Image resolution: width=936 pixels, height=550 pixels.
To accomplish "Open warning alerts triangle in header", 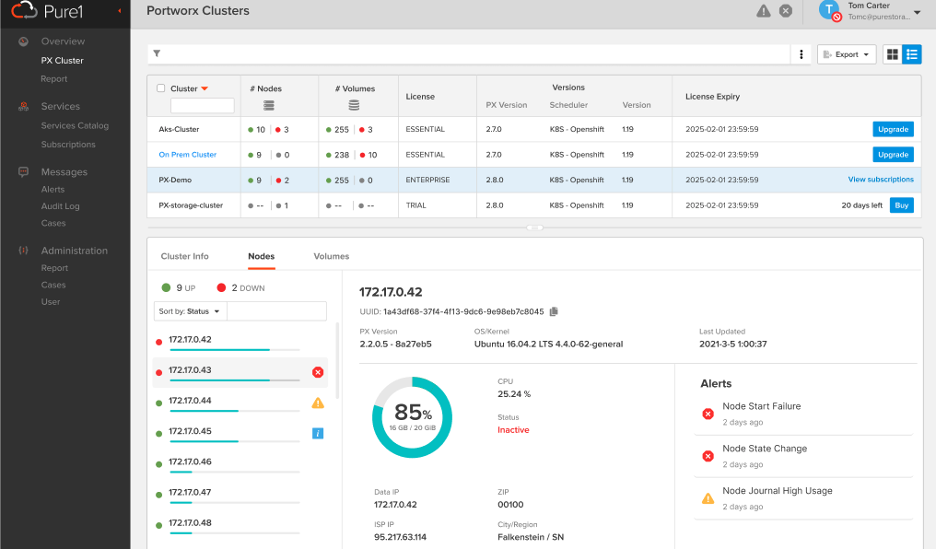I will [x=763, y=11].
